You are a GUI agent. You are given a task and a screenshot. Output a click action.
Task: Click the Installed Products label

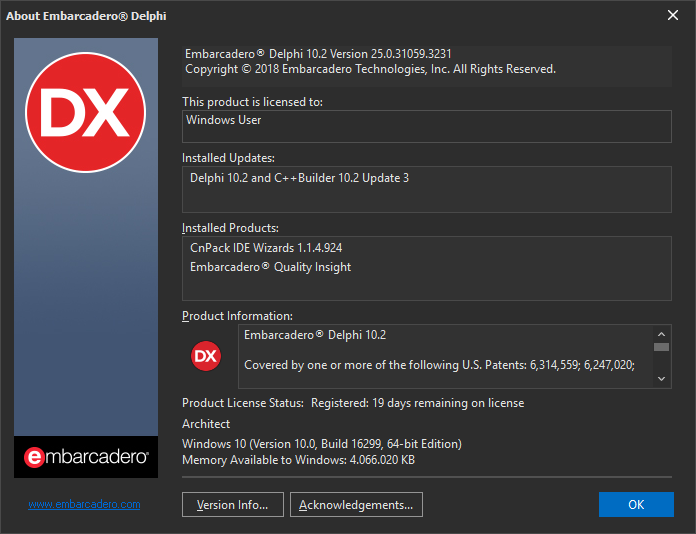pyautogui.click(x=230, y=228)
